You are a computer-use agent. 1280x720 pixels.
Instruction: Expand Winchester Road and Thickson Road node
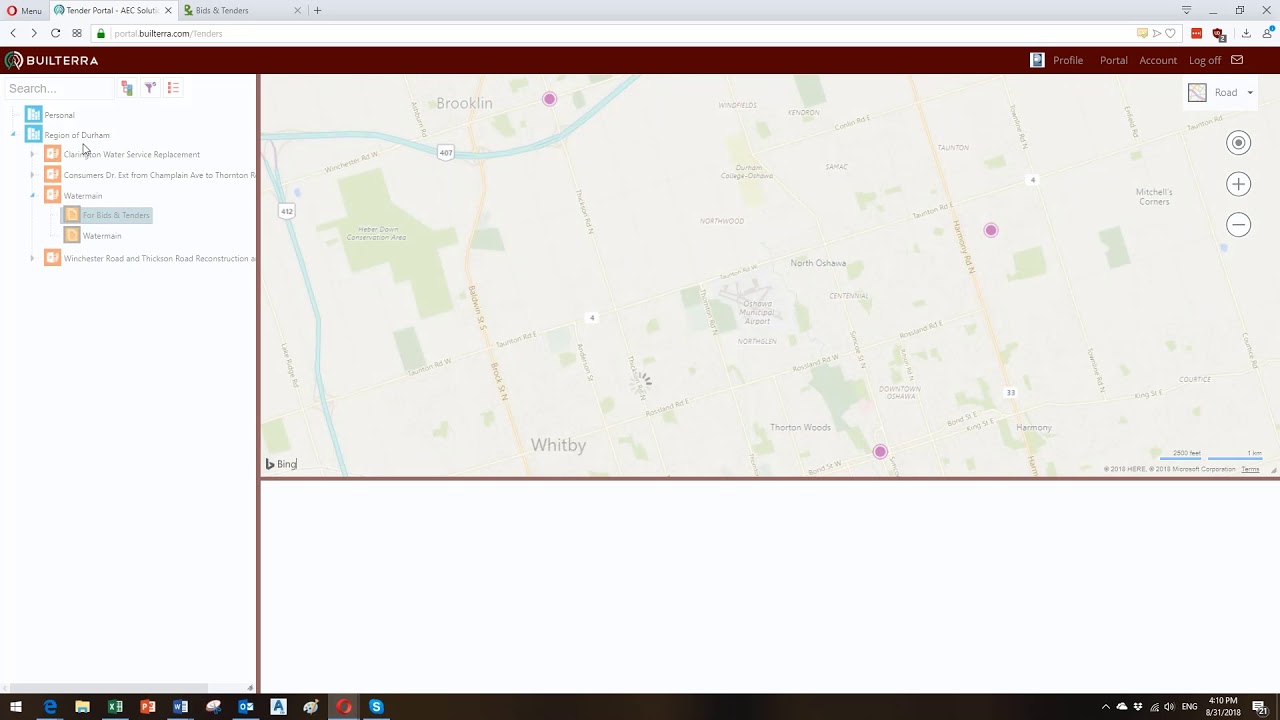point(32,258)
